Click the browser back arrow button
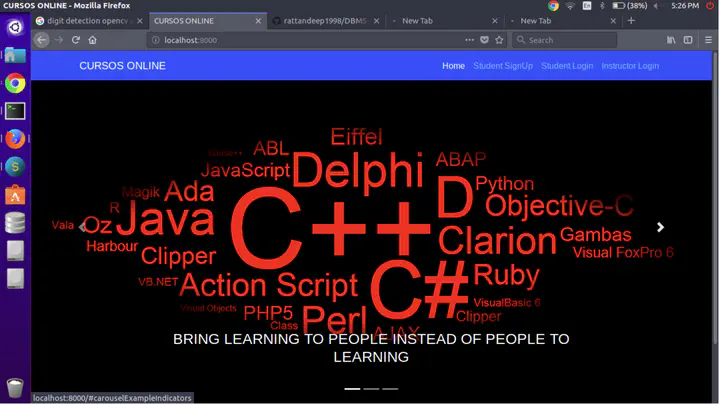The width and height of the screenshot is (720, 404). point(41,40)
